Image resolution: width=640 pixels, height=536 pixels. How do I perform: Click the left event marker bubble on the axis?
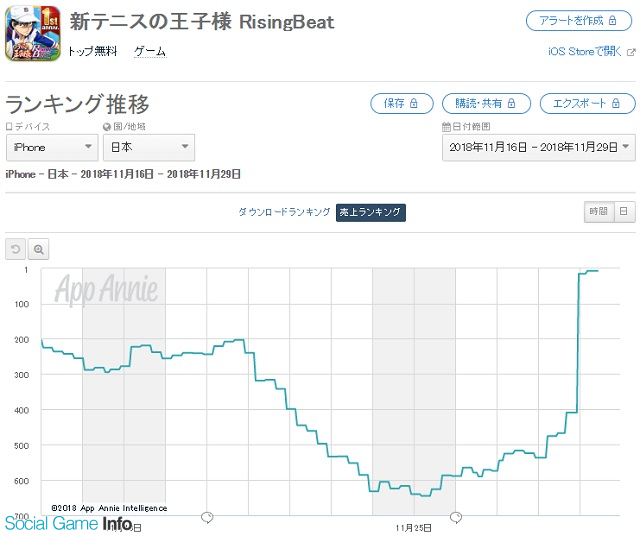click(207, 518)
